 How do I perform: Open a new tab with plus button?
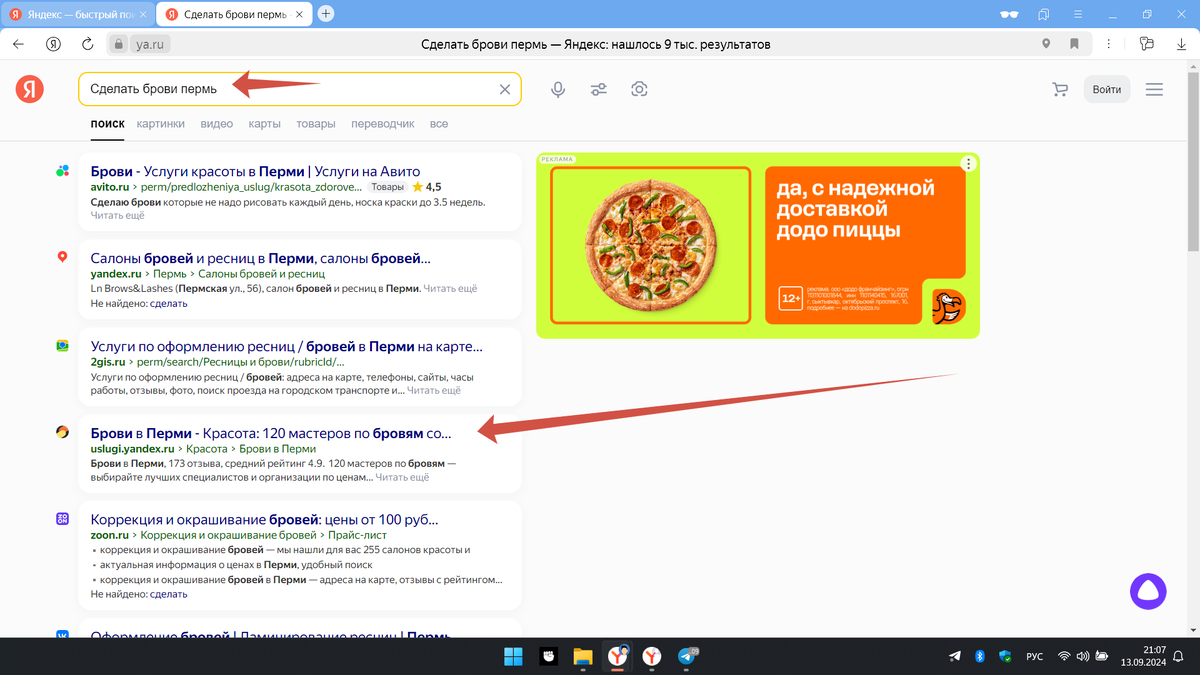(x=326, y=14)
